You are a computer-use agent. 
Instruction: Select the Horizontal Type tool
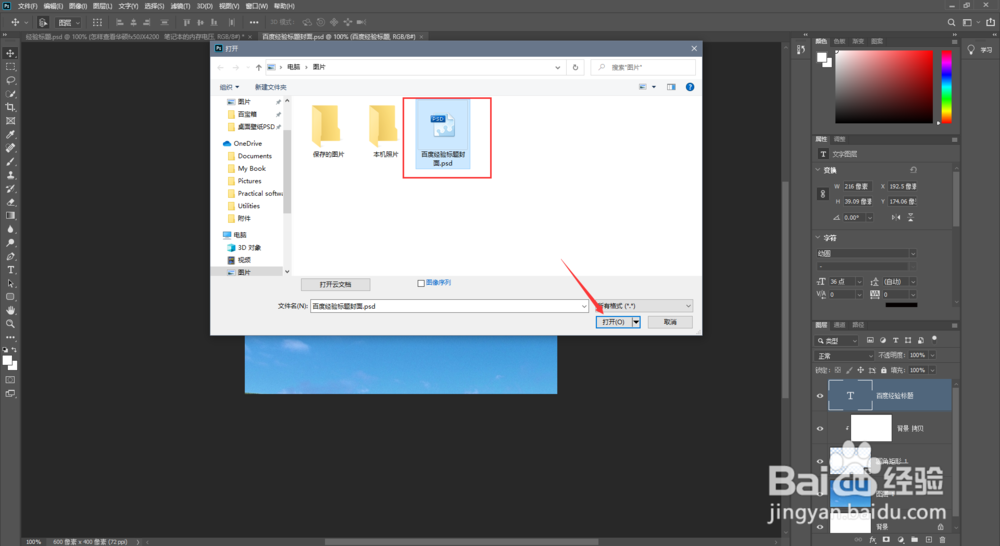coord(10,270)
